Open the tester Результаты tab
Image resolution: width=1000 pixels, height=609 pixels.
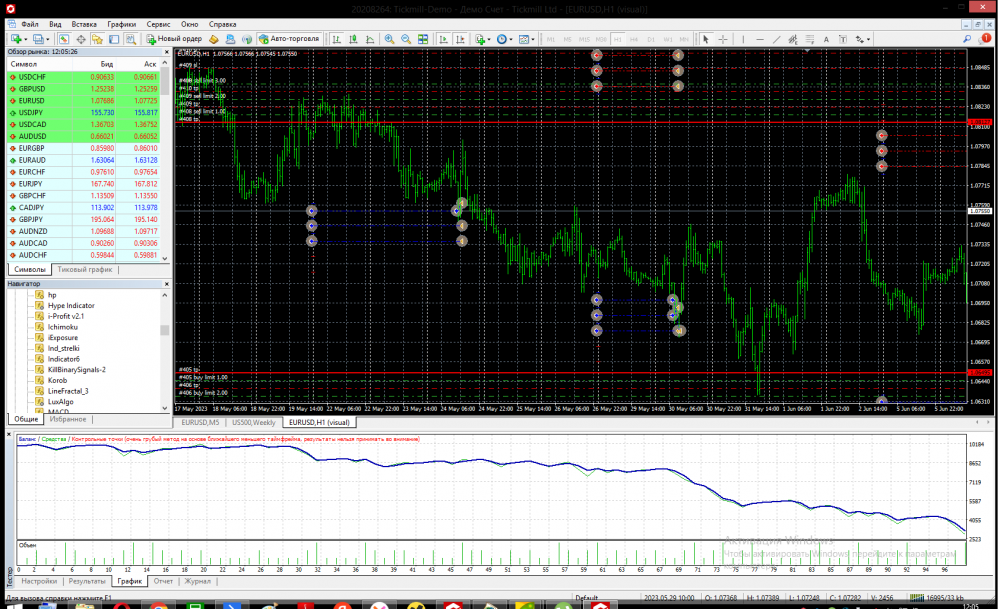tap(87, 581)
